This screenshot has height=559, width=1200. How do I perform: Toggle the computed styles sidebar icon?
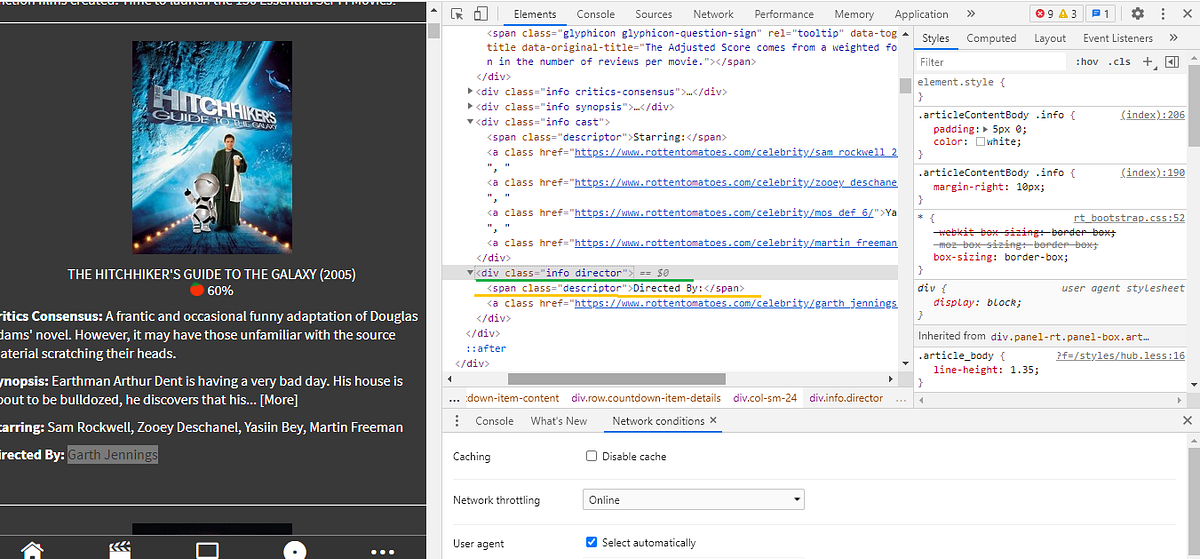1172,61
